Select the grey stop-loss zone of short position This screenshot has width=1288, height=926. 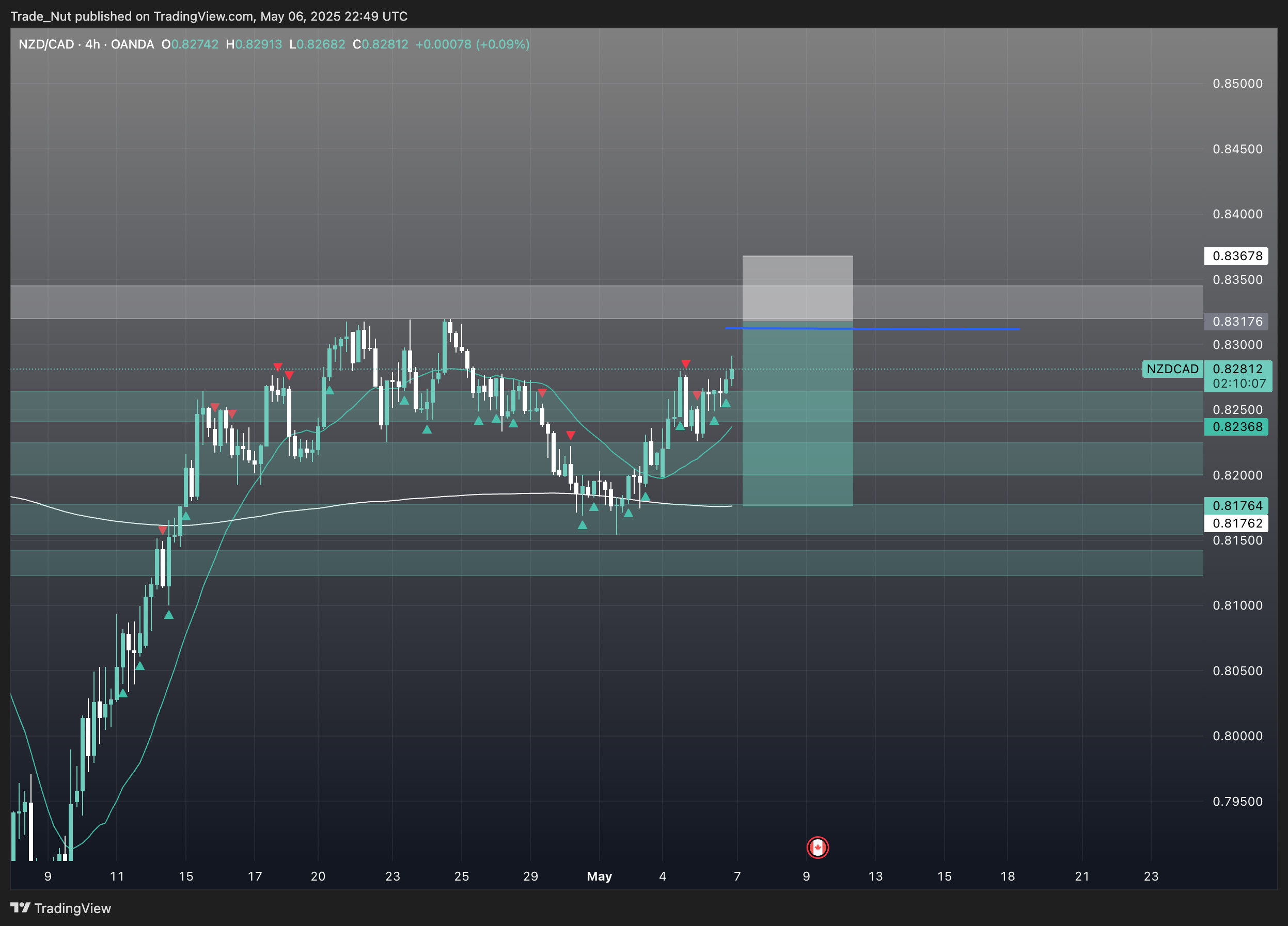pyautogui.click(x=797, y=289)
